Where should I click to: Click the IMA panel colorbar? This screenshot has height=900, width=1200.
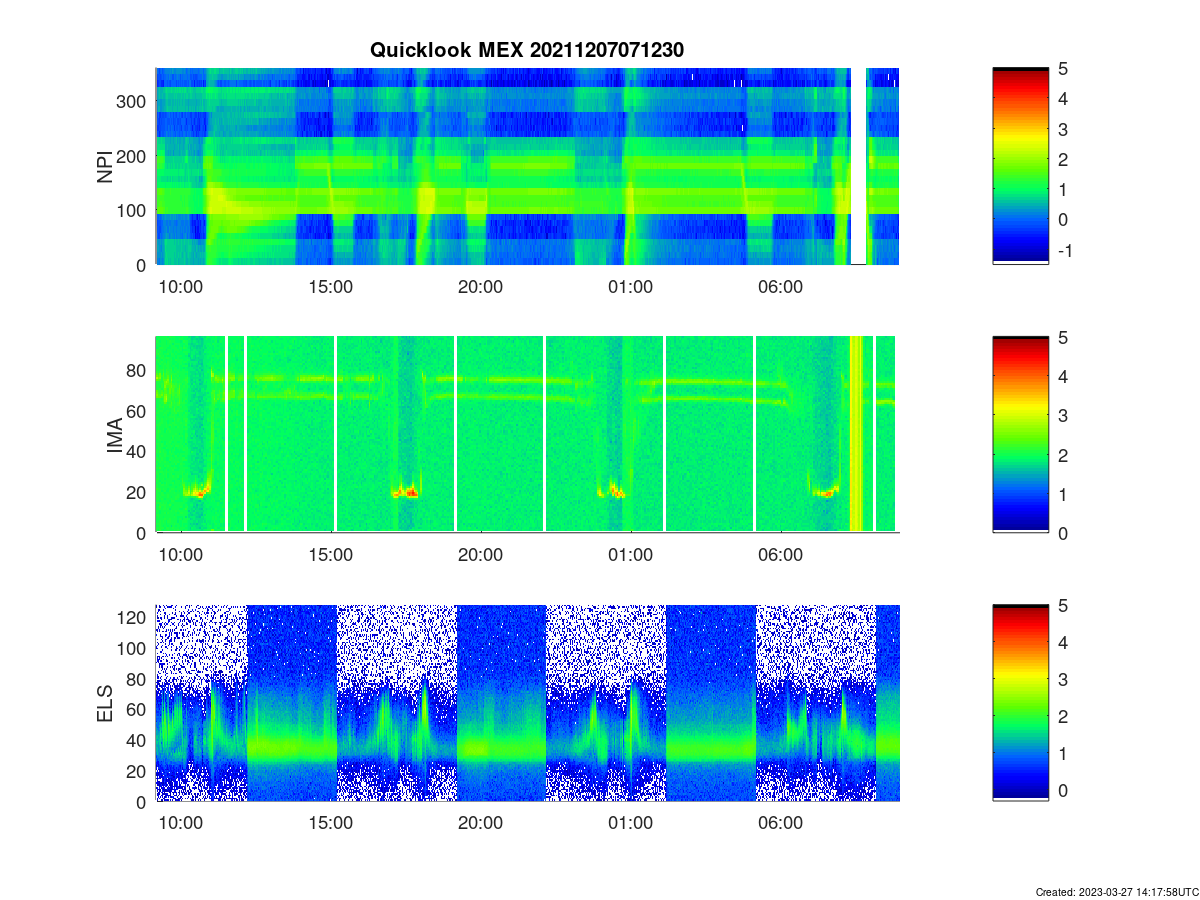click(x=1020, y=435)
